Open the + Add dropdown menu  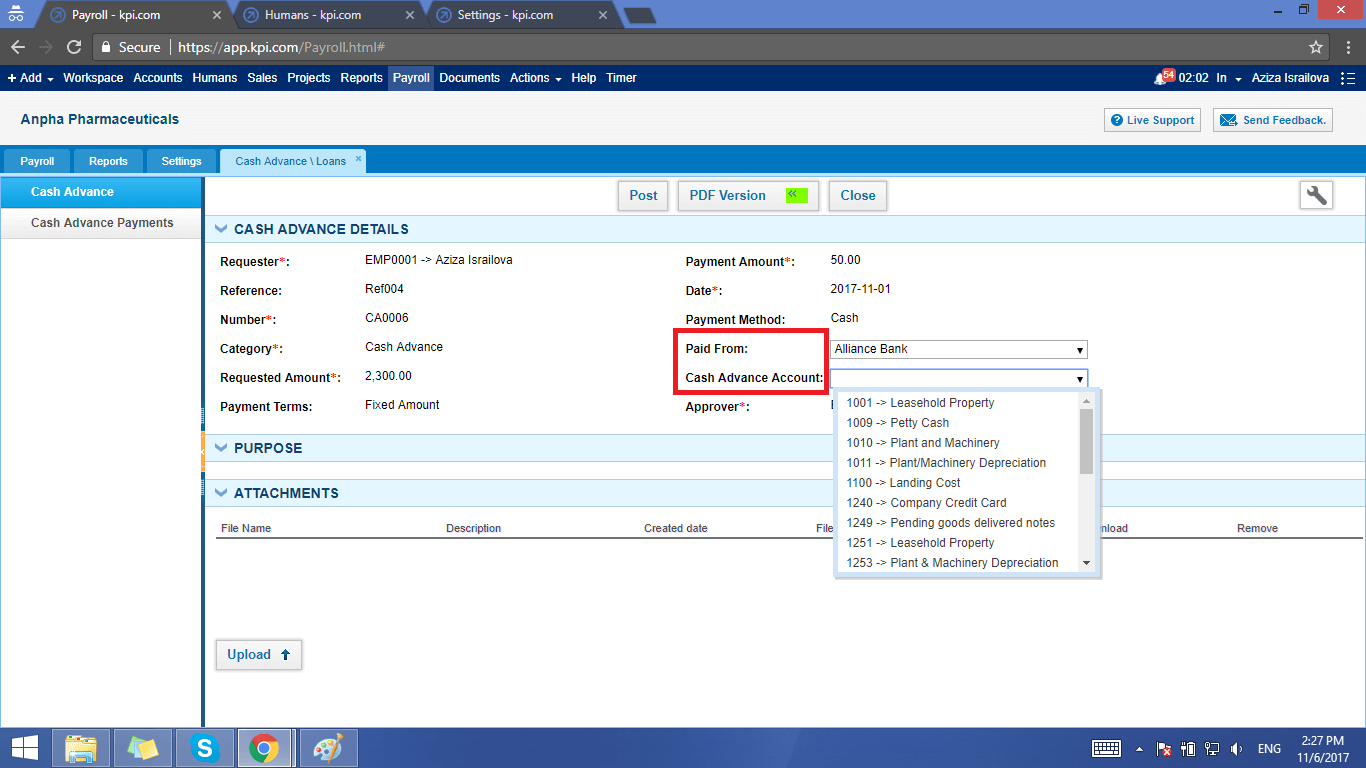click(x=30, y=78)
